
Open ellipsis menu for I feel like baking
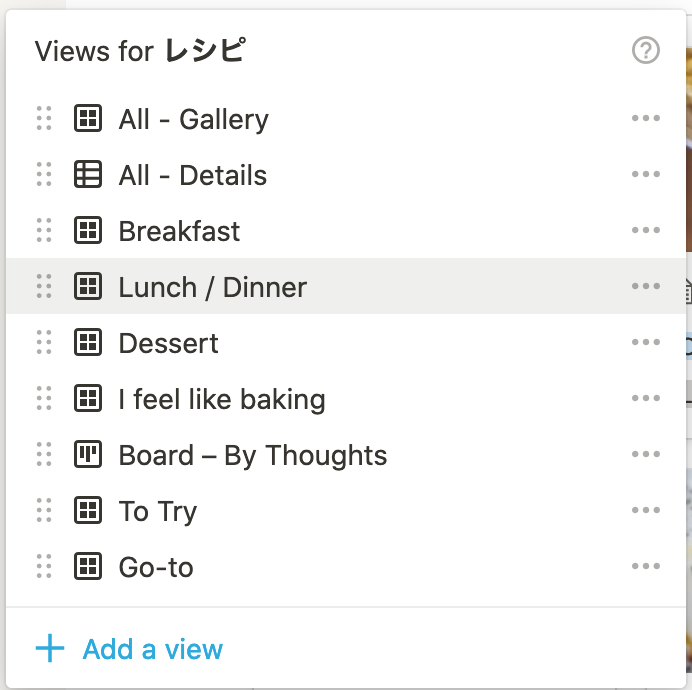[645, 398]
